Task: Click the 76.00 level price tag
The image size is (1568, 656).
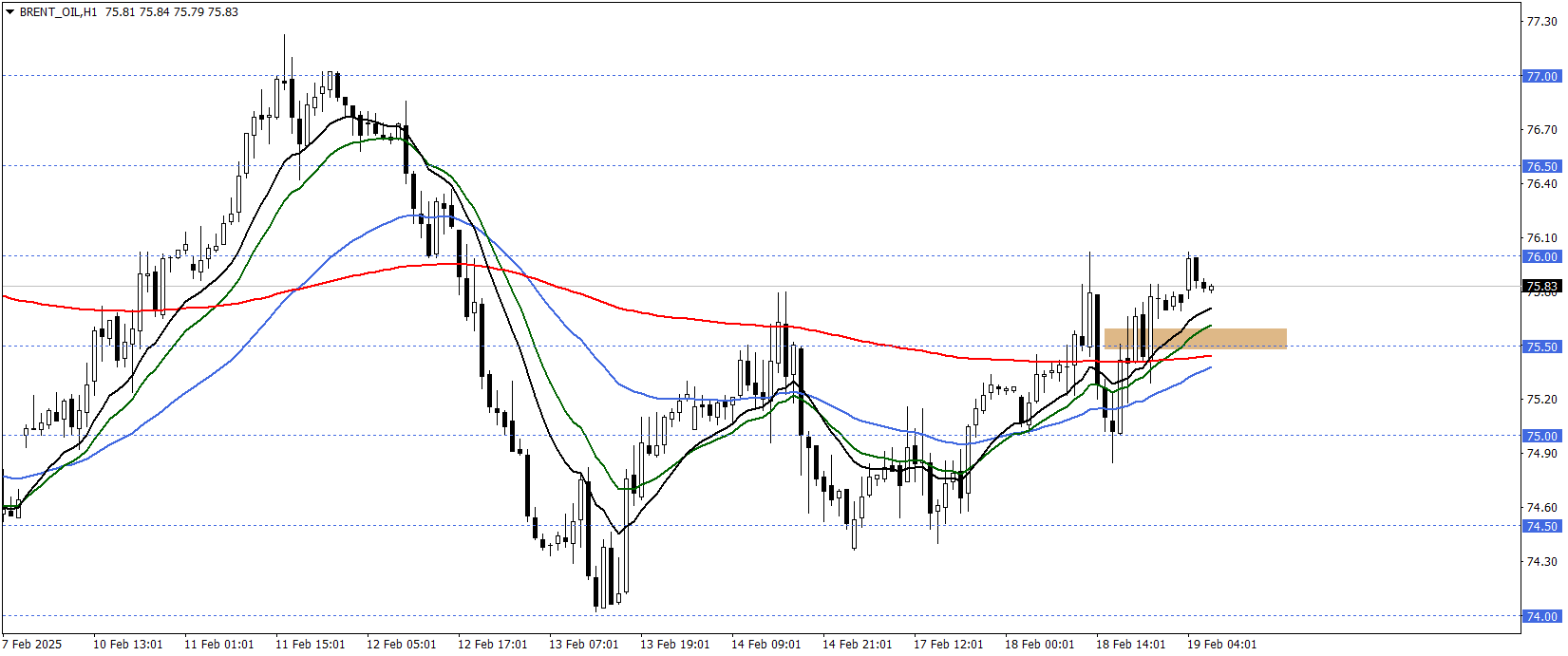Action: pos(1541,256)
